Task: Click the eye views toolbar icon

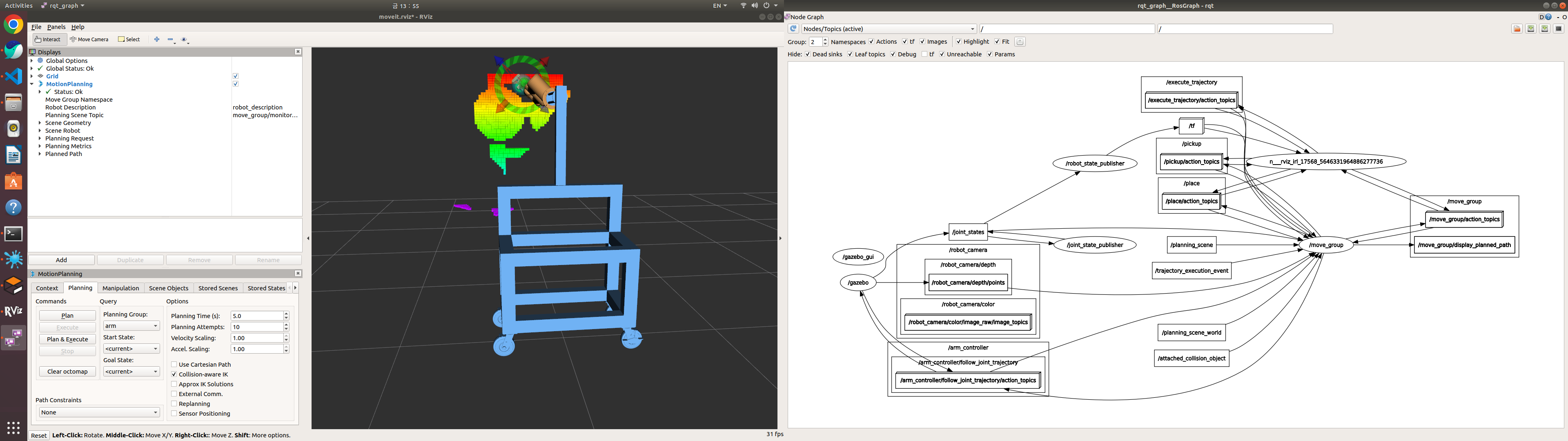Action: click(185, 40)
